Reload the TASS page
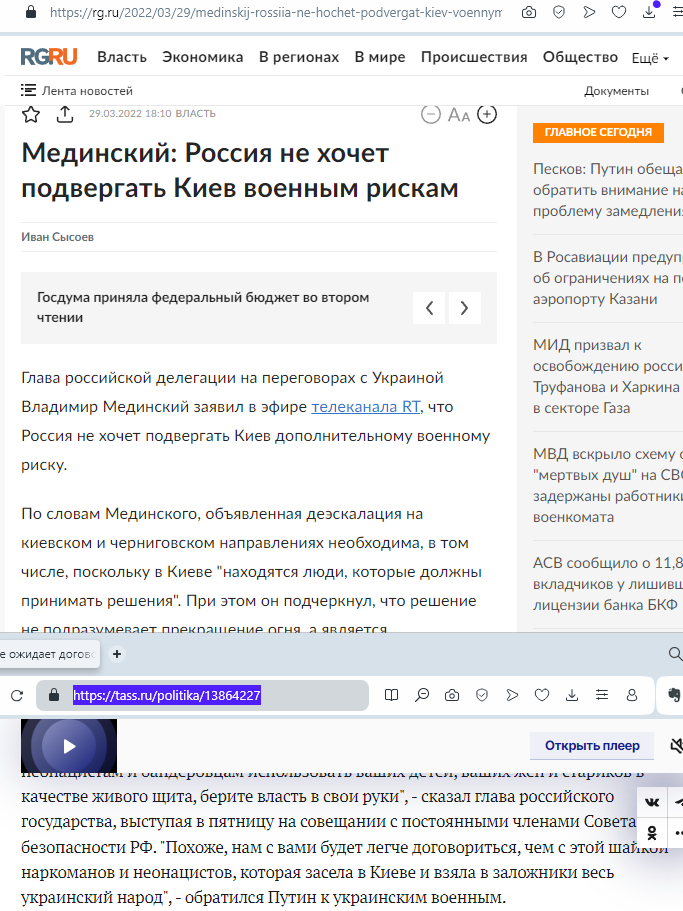683x911 pixels. point(17,695)
